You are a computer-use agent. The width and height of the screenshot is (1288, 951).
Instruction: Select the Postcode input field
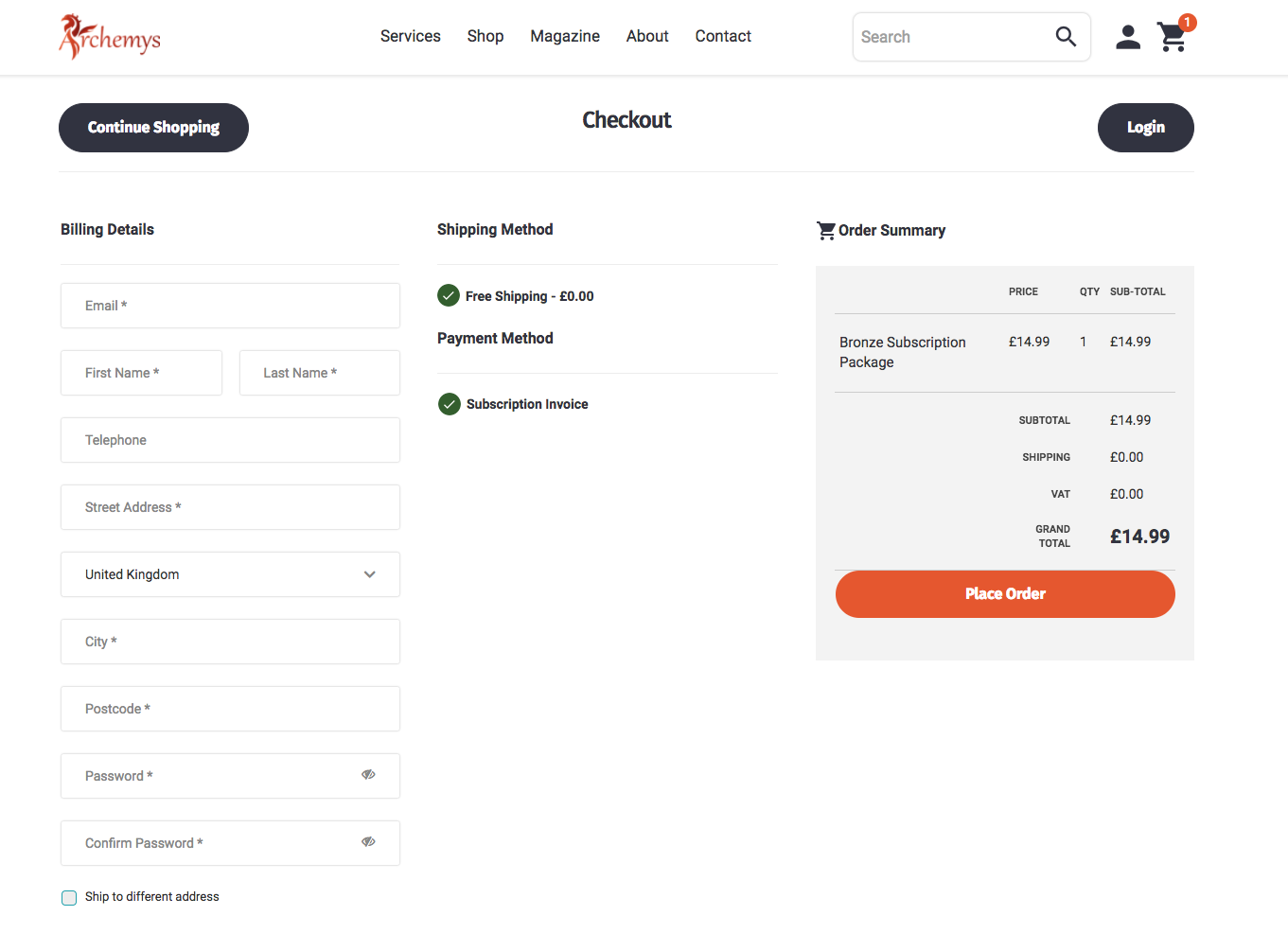coord(230,709)
